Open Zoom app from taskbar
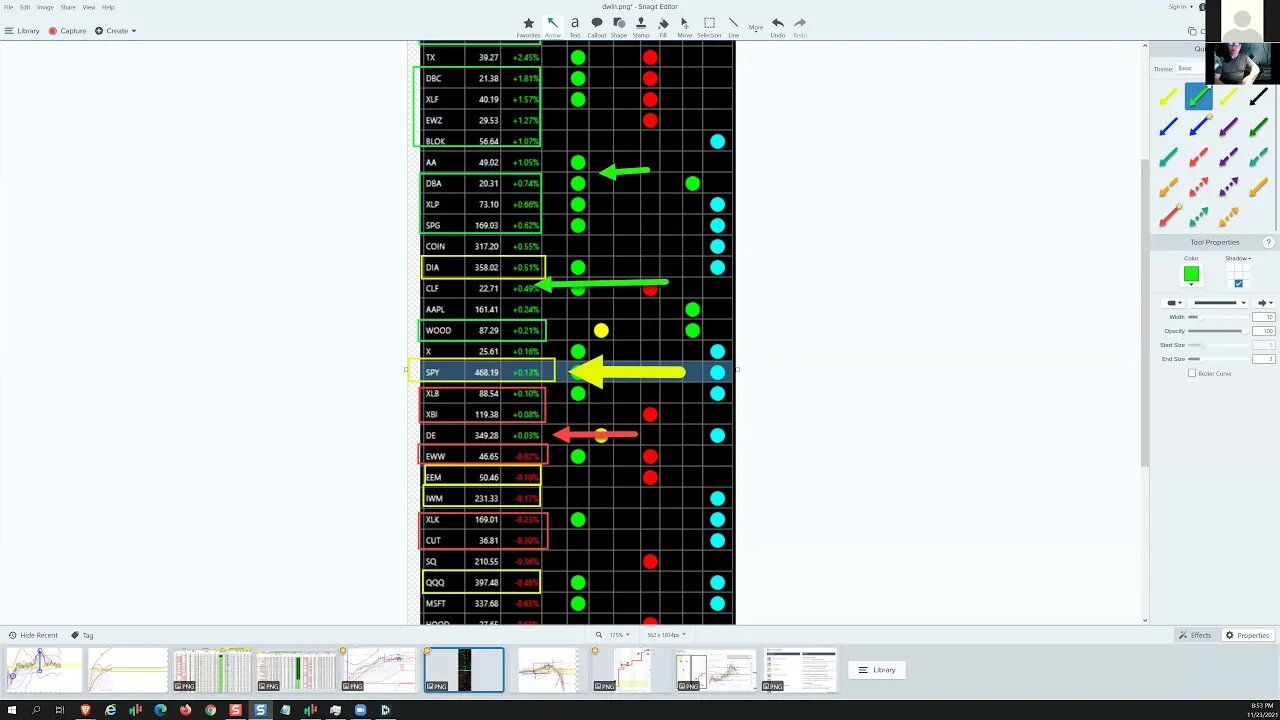This screenshot has height=720, width=1280. (x=360, y=710)
